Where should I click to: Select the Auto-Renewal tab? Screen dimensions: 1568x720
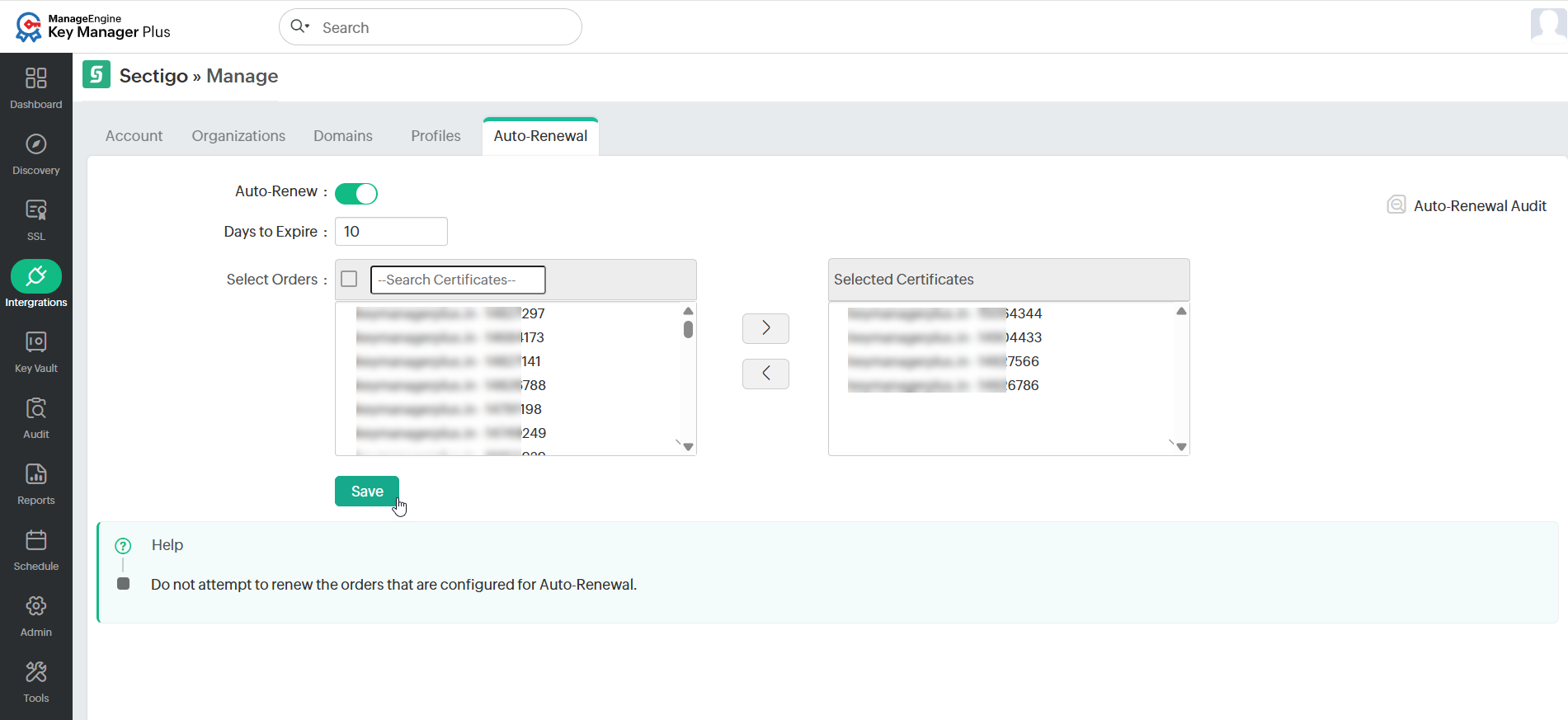click(540, 136)
